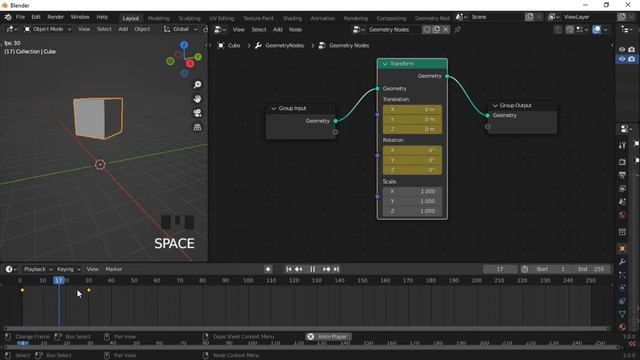Open the Render menu

coord(56,17)
